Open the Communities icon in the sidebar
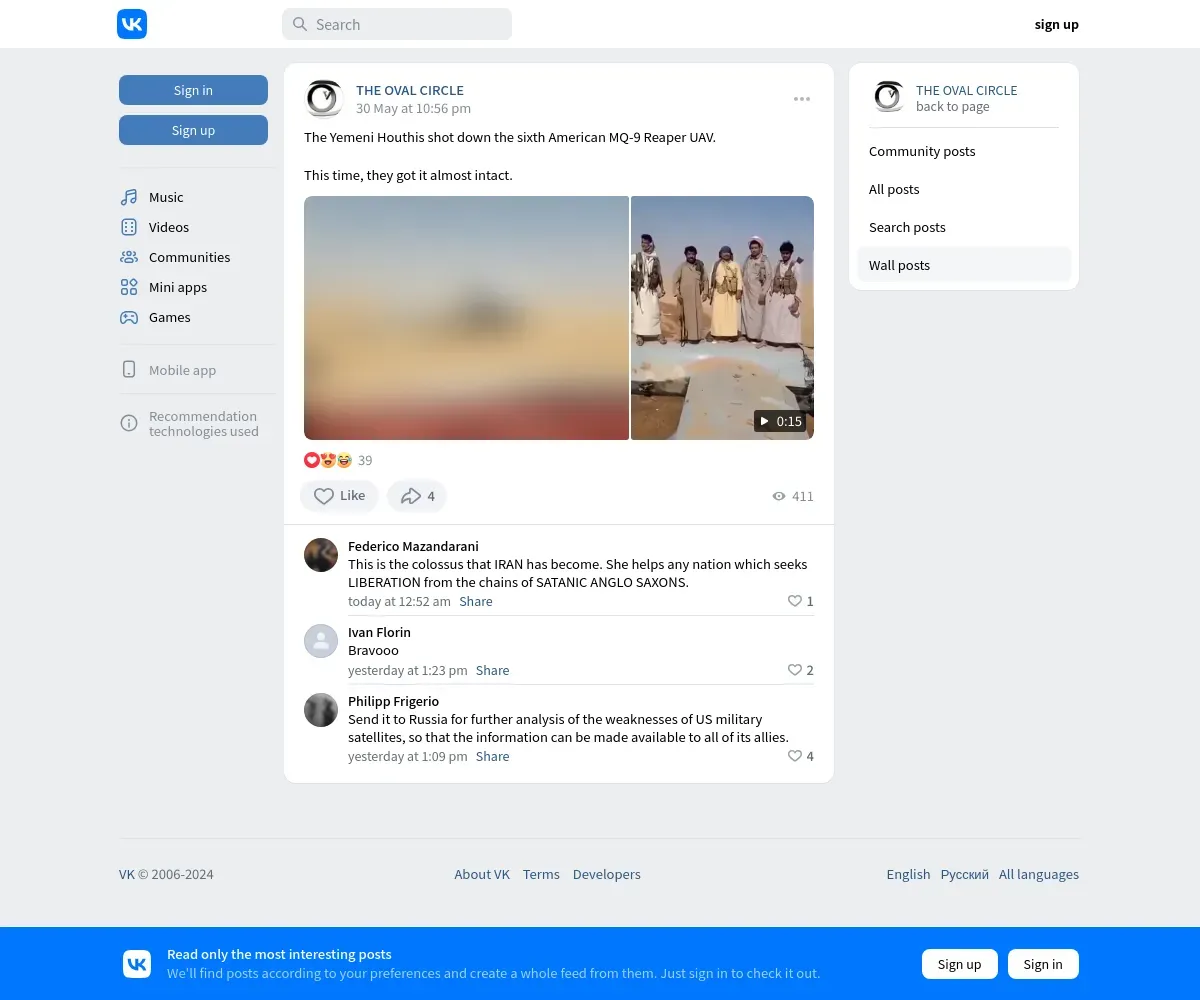The image size is (1200, 1000). [x=129, y=257]
